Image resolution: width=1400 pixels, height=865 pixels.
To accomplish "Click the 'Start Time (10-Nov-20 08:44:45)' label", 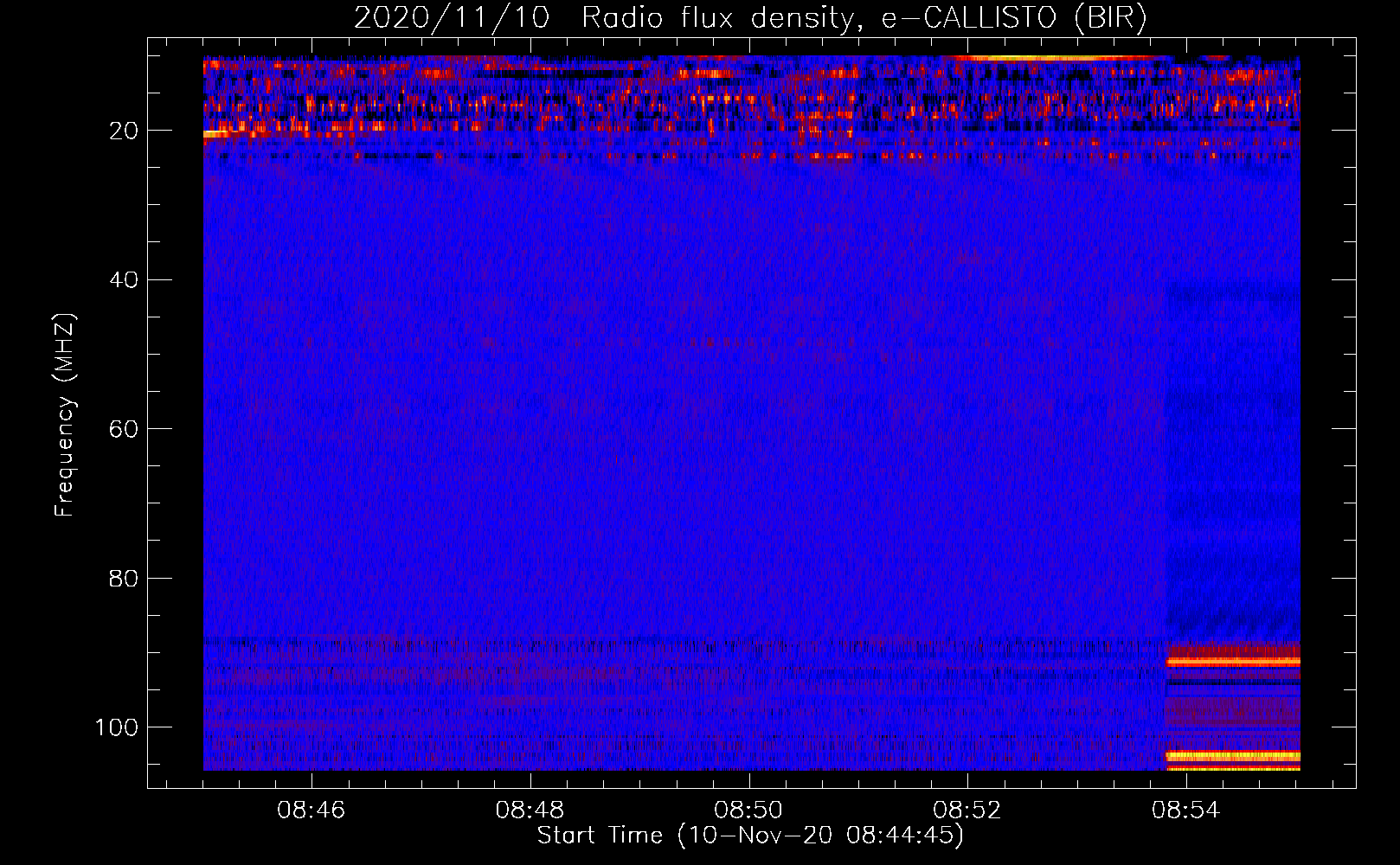I will [x=750, y=836].
